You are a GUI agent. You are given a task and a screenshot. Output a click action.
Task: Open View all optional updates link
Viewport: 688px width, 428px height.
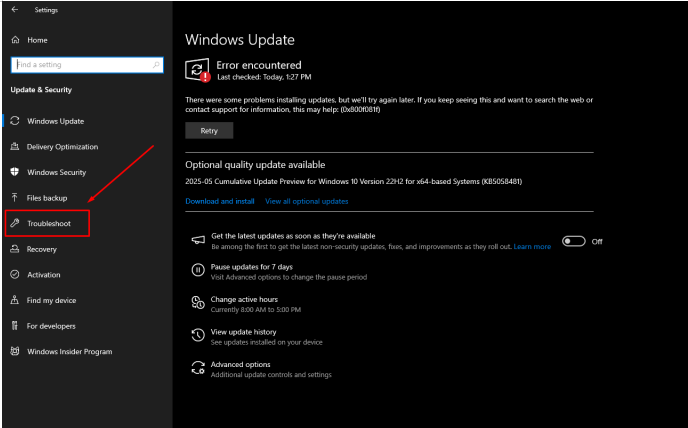click(307, 201)
